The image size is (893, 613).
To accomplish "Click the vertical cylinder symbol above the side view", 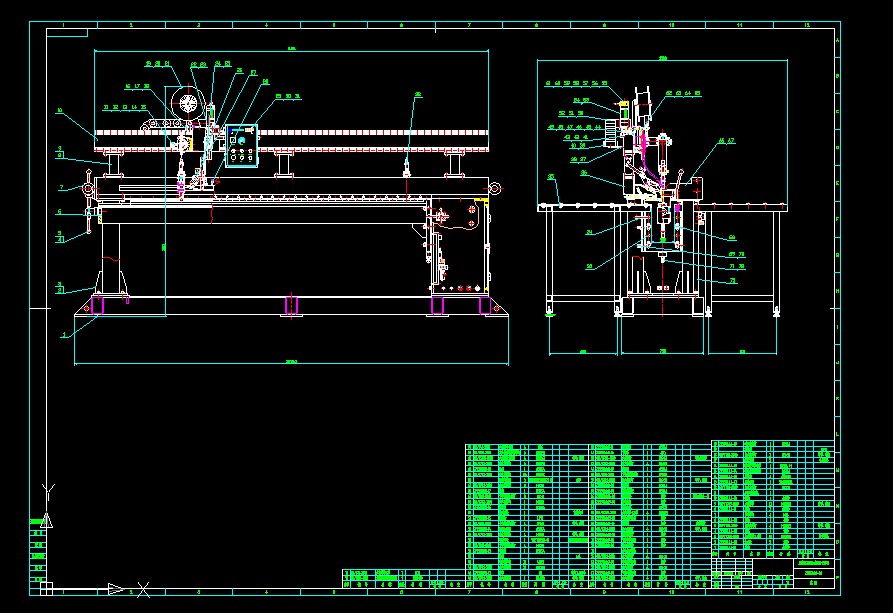I will (x=641, y=98).
